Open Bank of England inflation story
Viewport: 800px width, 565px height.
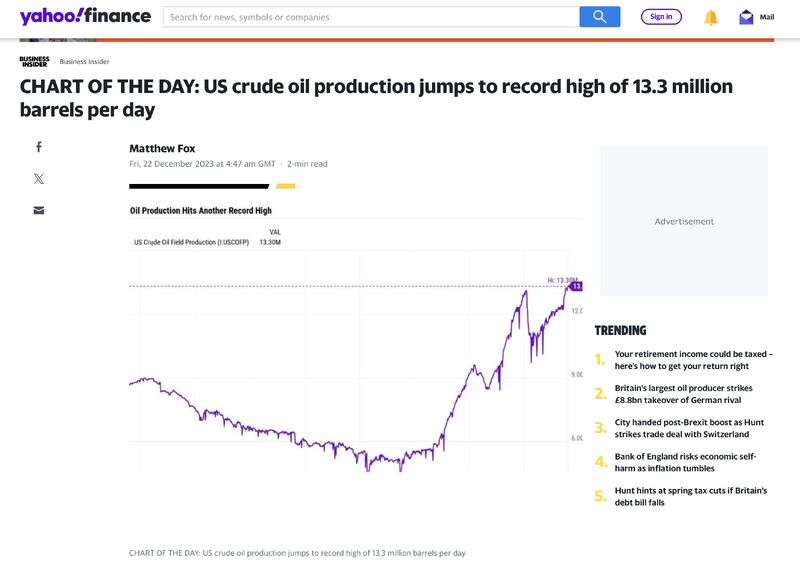(x=685, y=462)
